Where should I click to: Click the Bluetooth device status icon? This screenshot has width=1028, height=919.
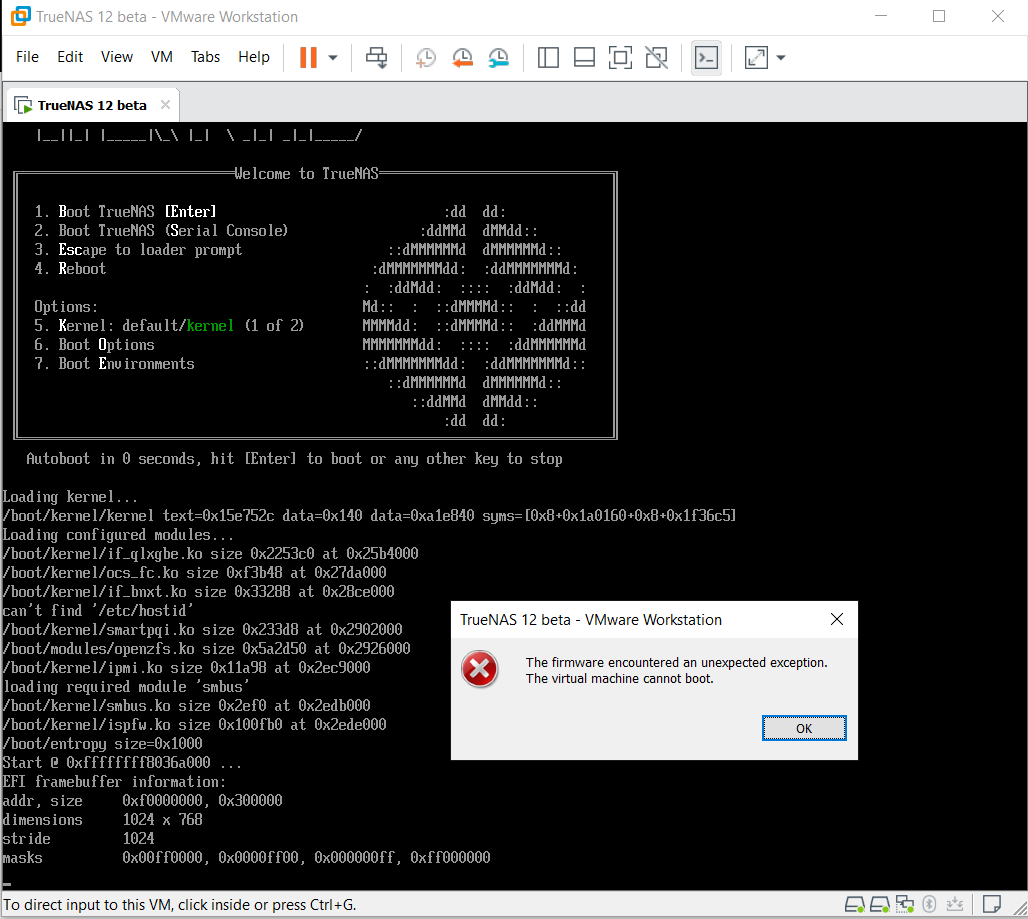click(x=929, y=905)
